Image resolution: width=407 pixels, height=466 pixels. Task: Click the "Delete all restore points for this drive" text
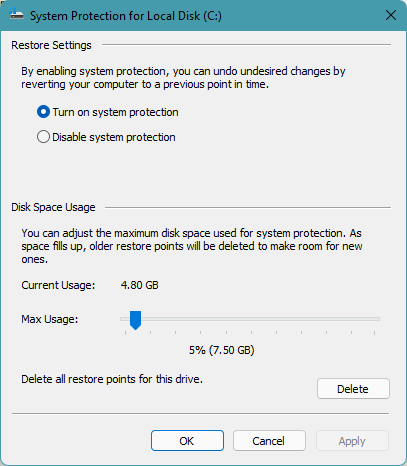click(112, 379)
